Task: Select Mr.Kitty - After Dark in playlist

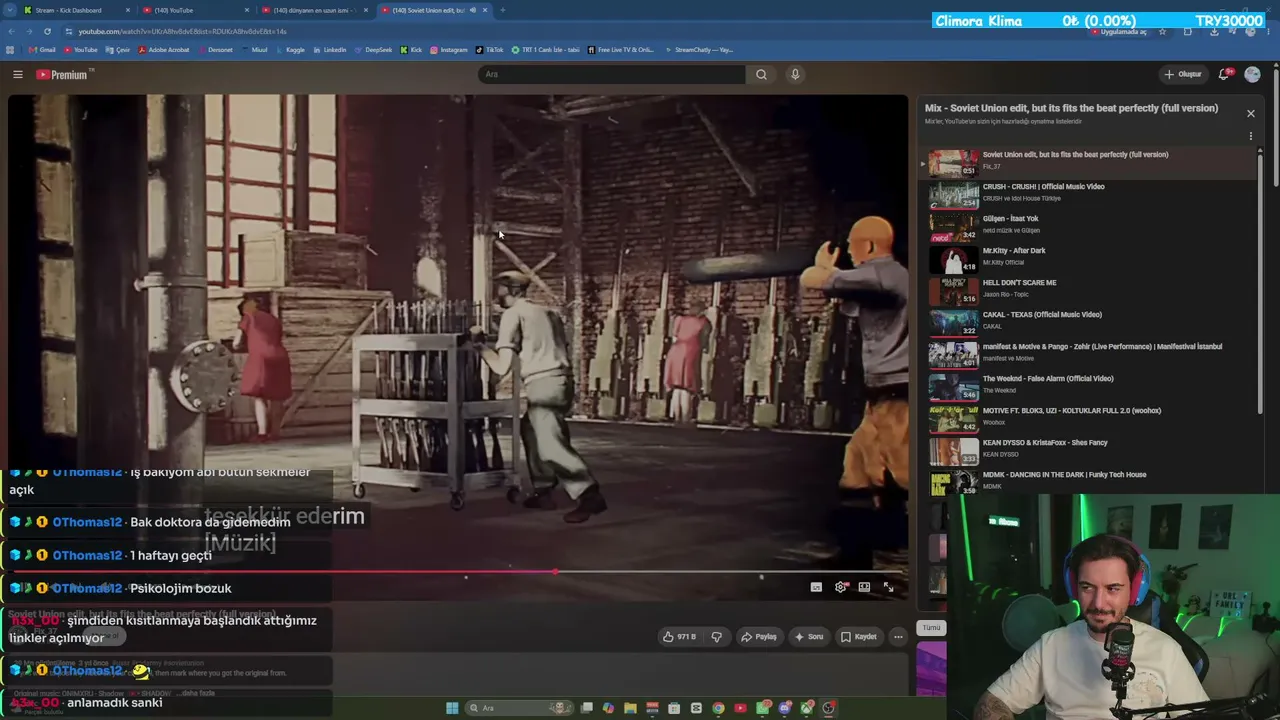Action: coord(1089,257)
